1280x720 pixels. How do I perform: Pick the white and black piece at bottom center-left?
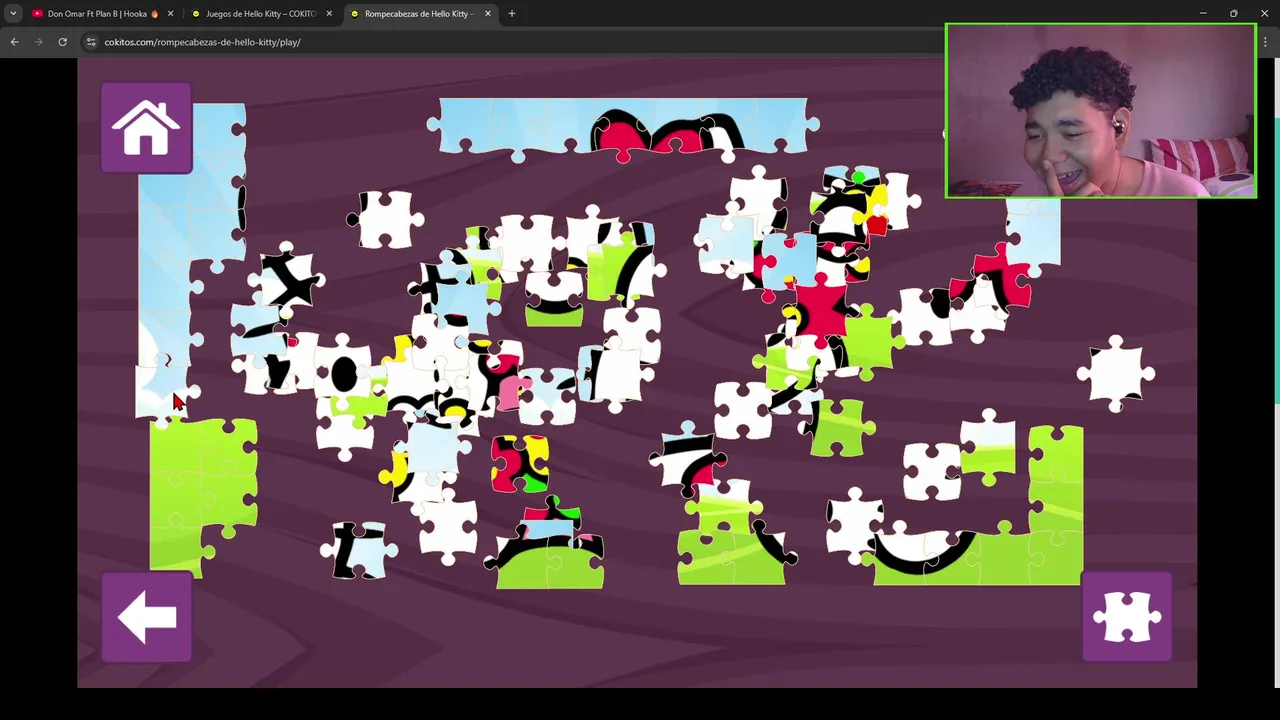click(359, 550)
